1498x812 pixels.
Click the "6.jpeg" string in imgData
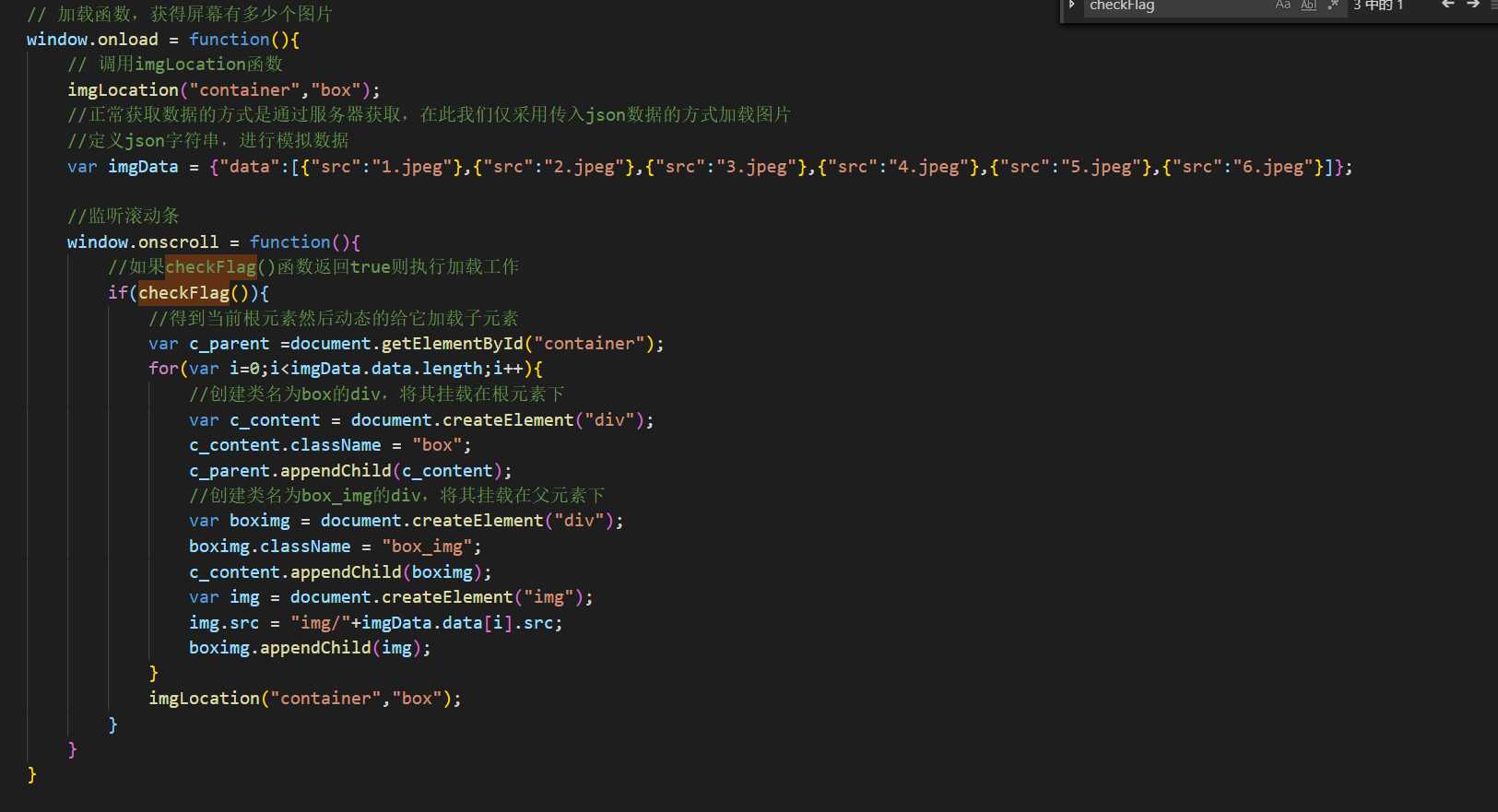[x=1274, y=167]
